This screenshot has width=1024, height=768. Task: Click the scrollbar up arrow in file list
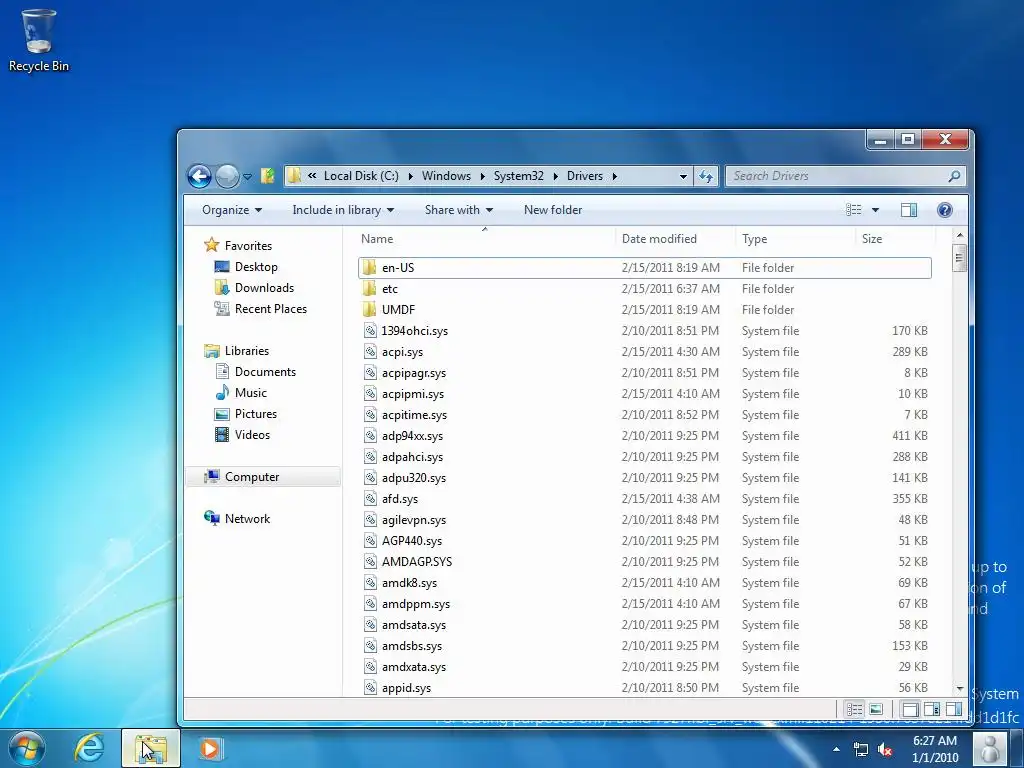point(959,235)
